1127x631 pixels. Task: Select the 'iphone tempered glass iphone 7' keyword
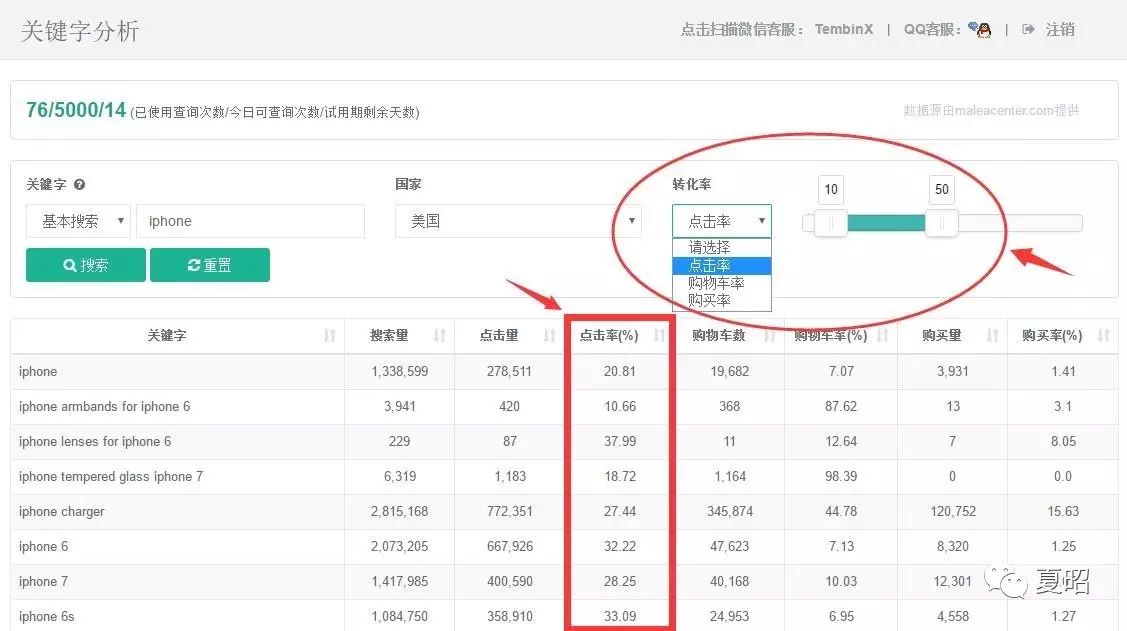coord(111,476)
